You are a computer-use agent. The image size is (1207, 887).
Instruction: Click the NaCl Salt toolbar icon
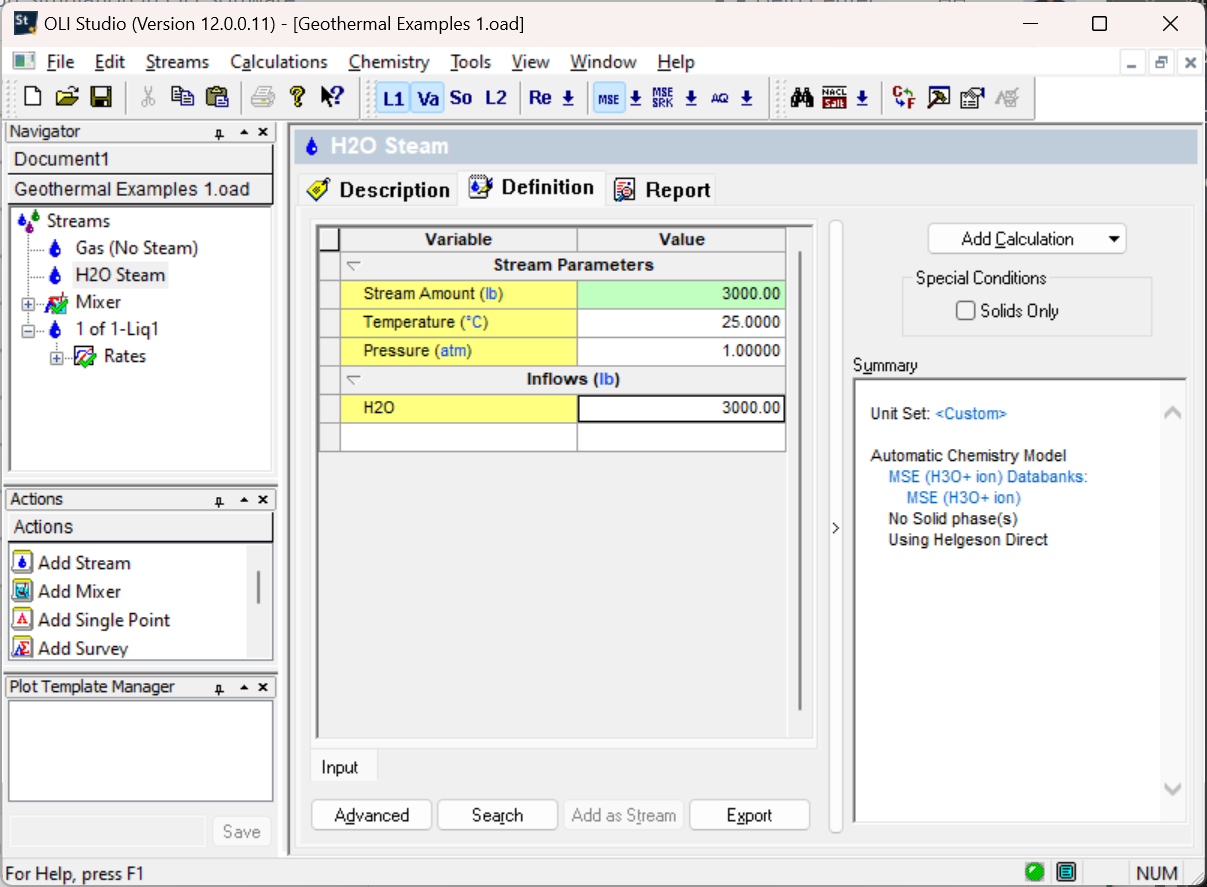pos(833,98)
